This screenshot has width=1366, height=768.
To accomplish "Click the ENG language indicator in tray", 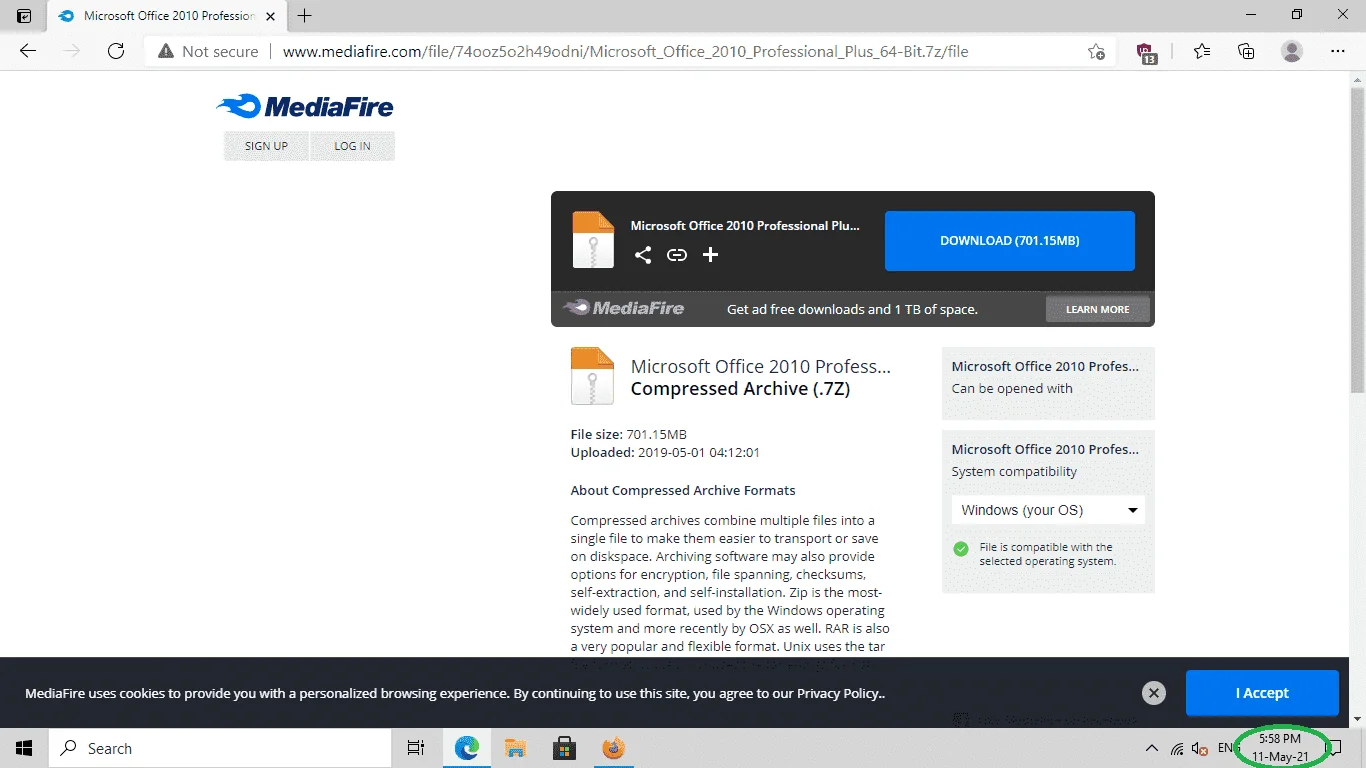I will pos(1228,748).
